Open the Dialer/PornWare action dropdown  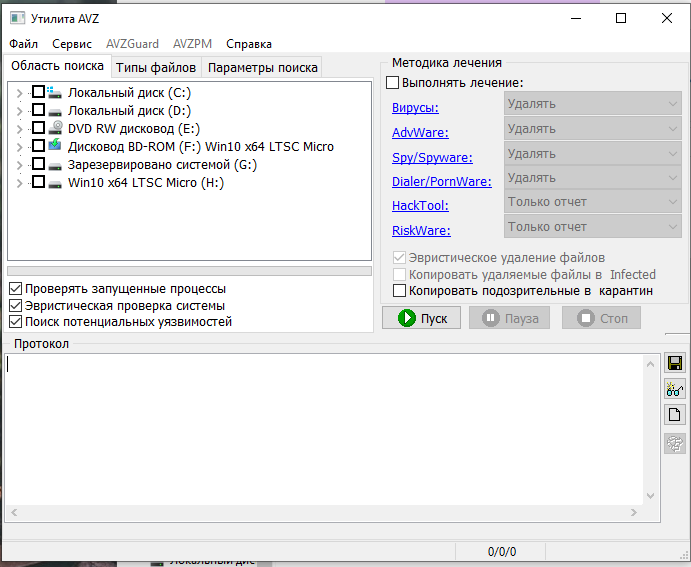pyautogui.click(x=593, y=178)
